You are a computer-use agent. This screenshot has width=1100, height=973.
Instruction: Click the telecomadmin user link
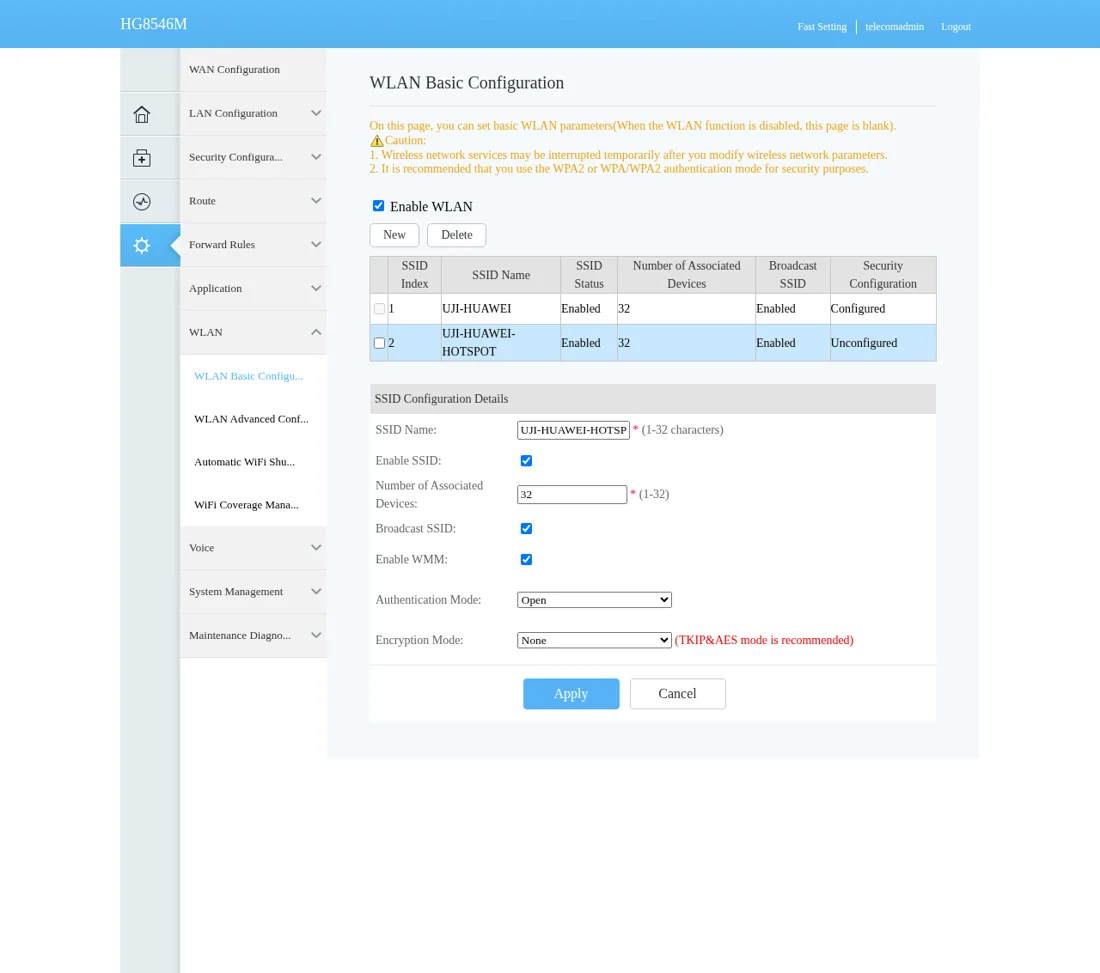[894, 27]
